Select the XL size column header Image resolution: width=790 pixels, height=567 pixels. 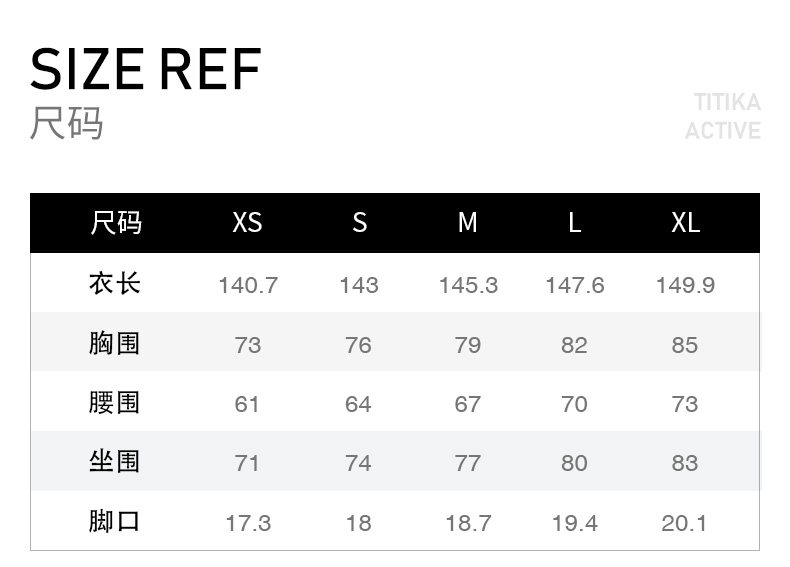(x=685, y=222)
